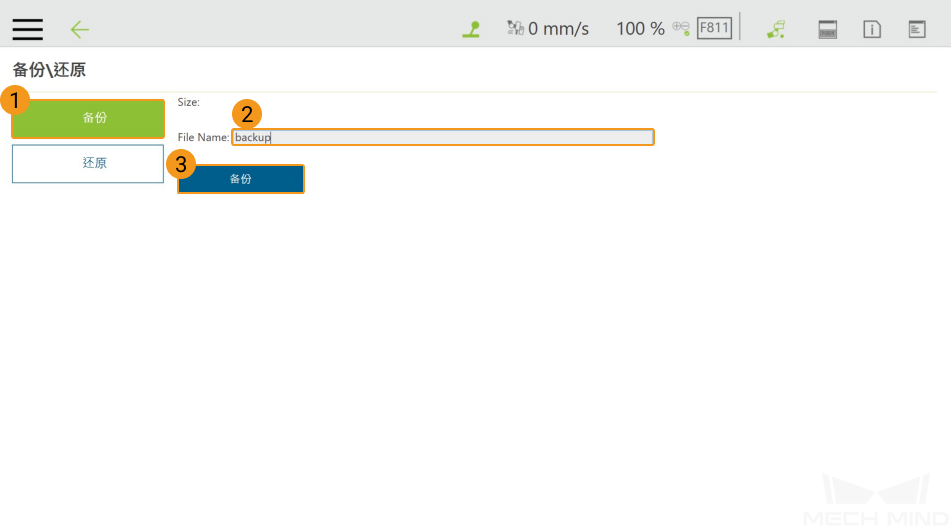Click the orange step 1 badge

click(14, 100)
